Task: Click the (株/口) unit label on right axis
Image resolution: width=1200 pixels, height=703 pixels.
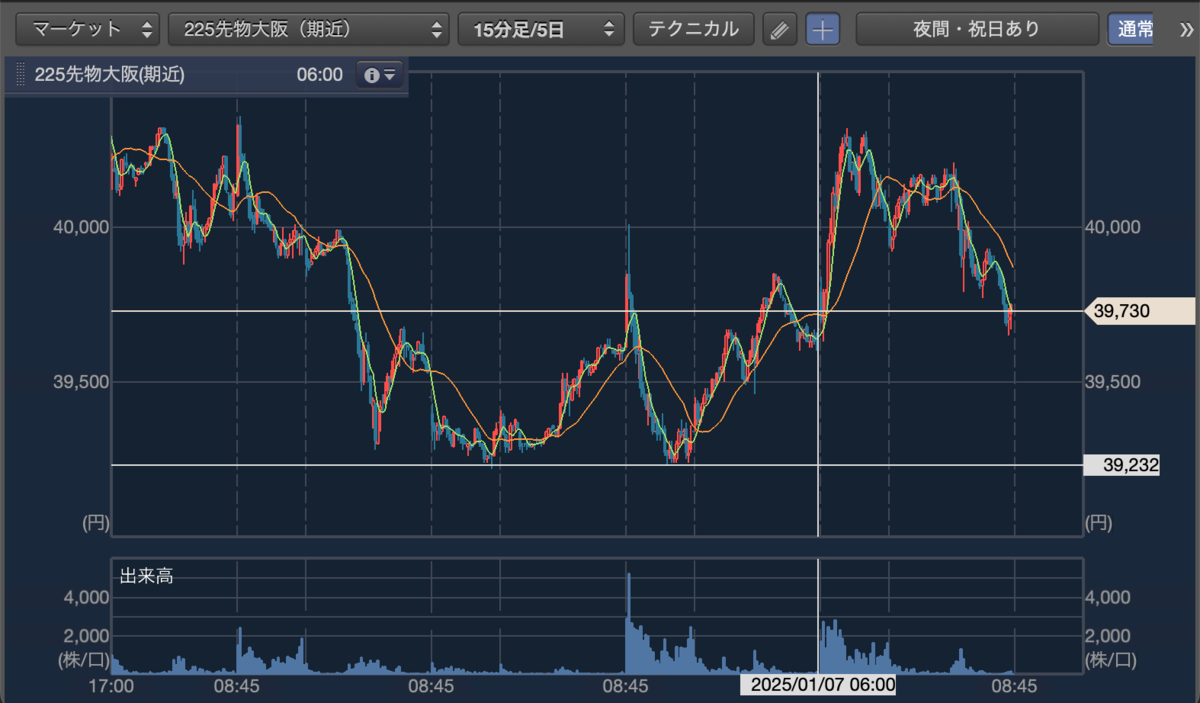Action: coord(1110,660)
